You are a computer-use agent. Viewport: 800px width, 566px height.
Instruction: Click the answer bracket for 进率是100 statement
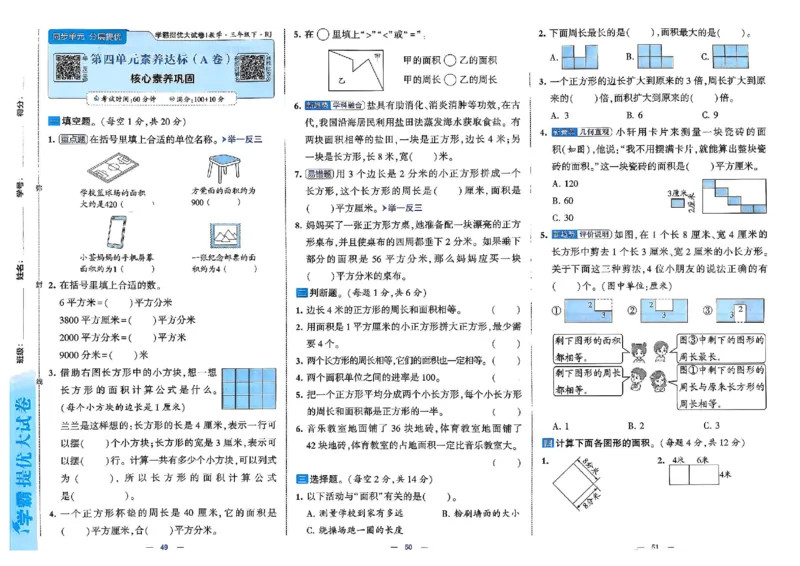[506, 378]
